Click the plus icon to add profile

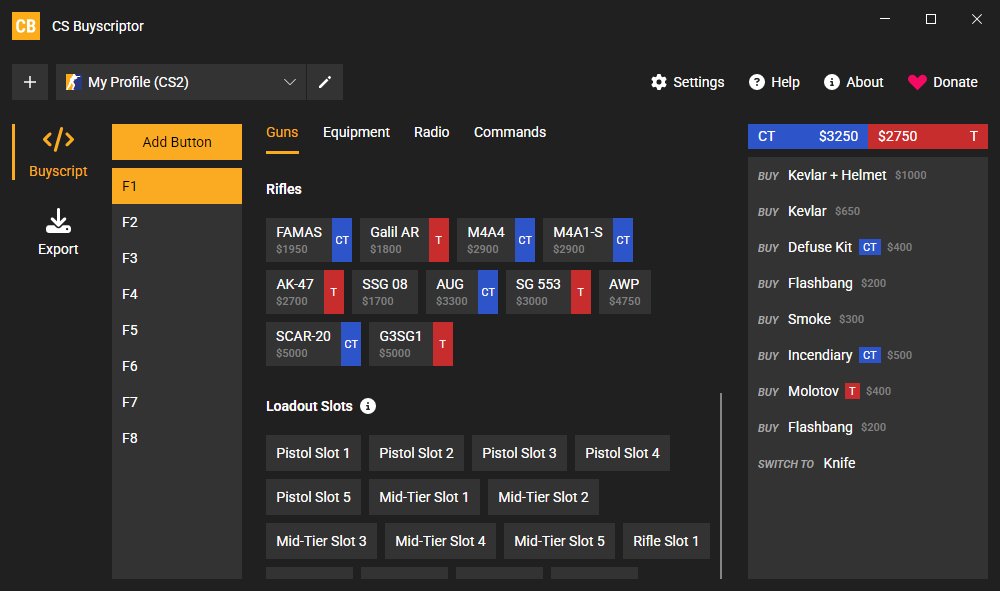[30, 82]
